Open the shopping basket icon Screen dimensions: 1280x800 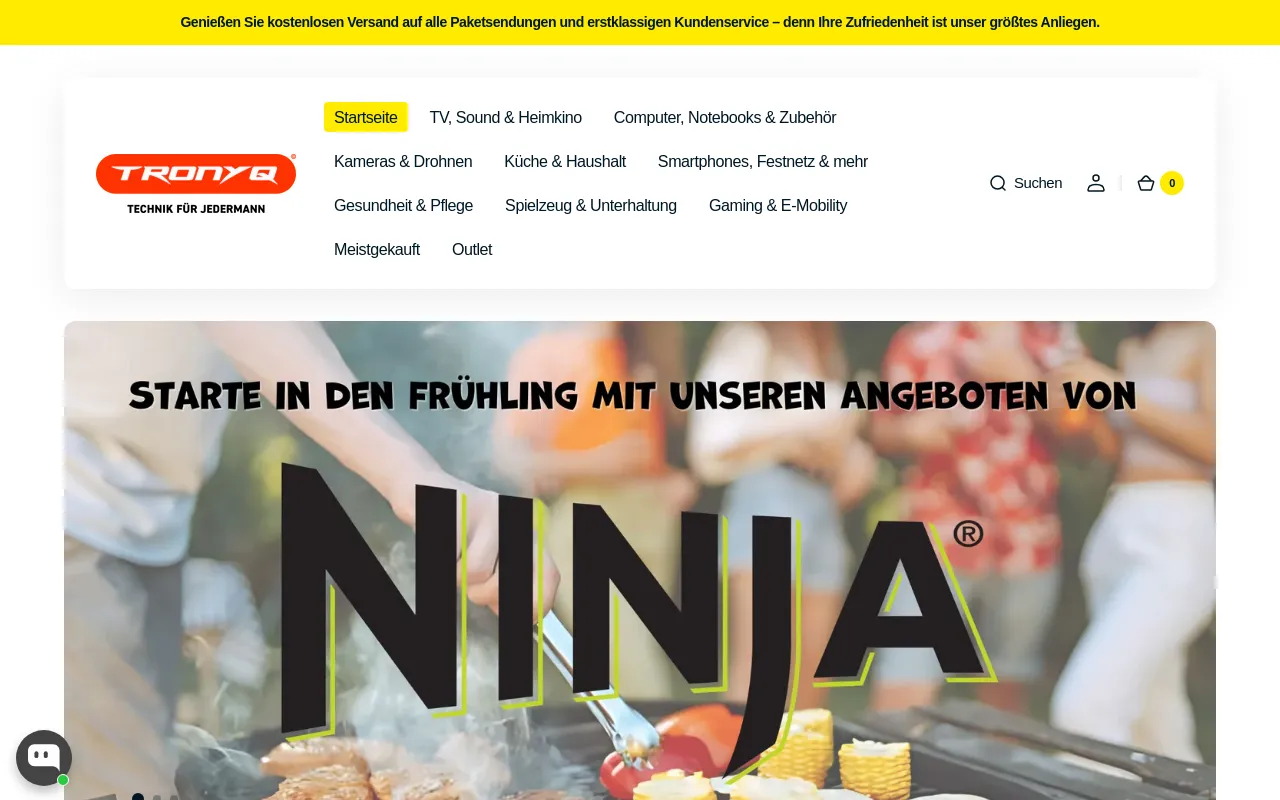(1146, 183)
